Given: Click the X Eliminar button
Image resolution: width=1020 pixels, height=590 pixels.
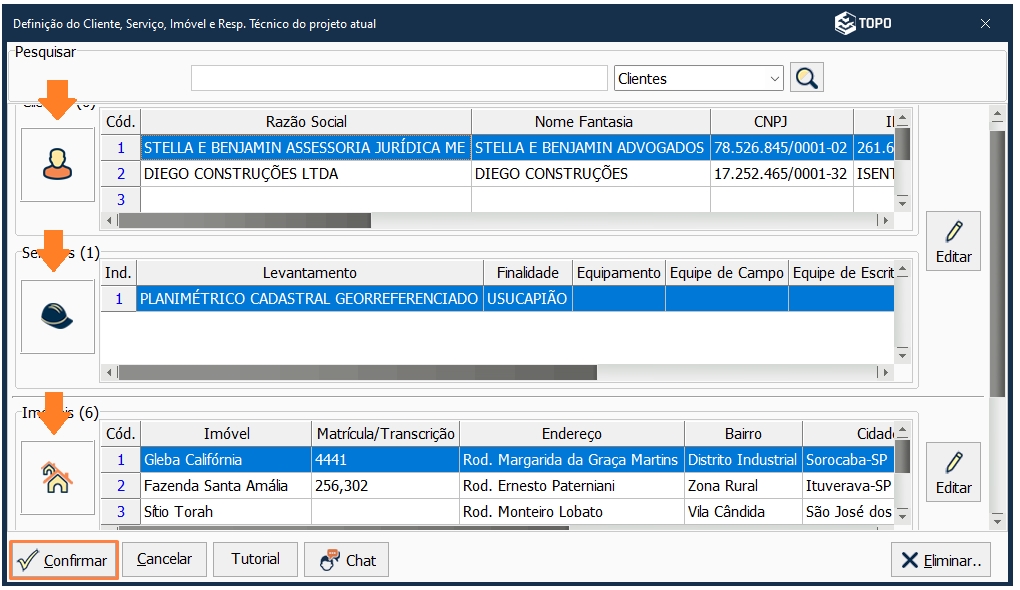Looking at the screenshot, I should click(x=941, y=559).
